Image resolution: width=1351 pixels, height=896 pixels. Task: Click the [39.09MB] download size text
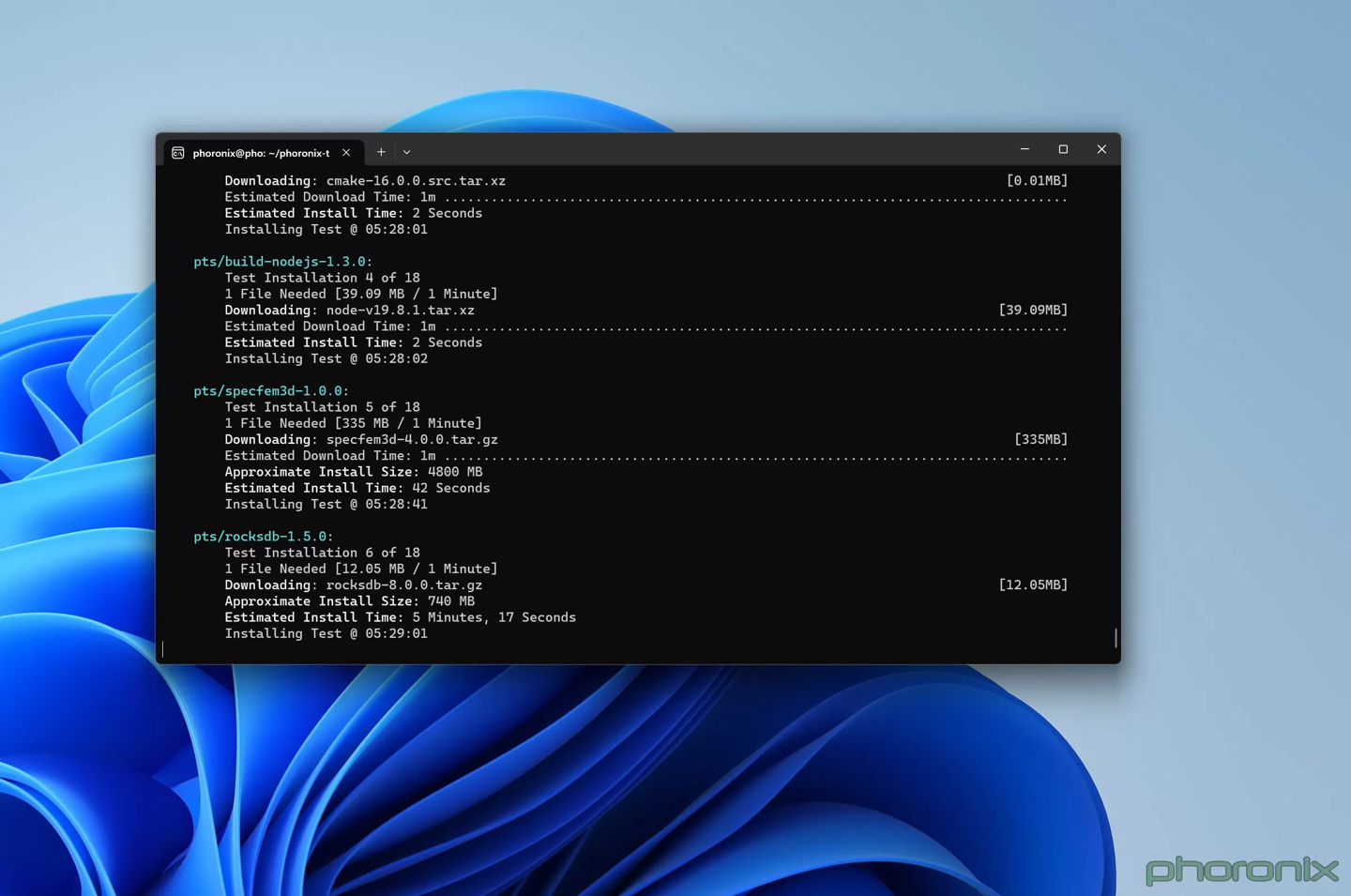point(1034,310)
